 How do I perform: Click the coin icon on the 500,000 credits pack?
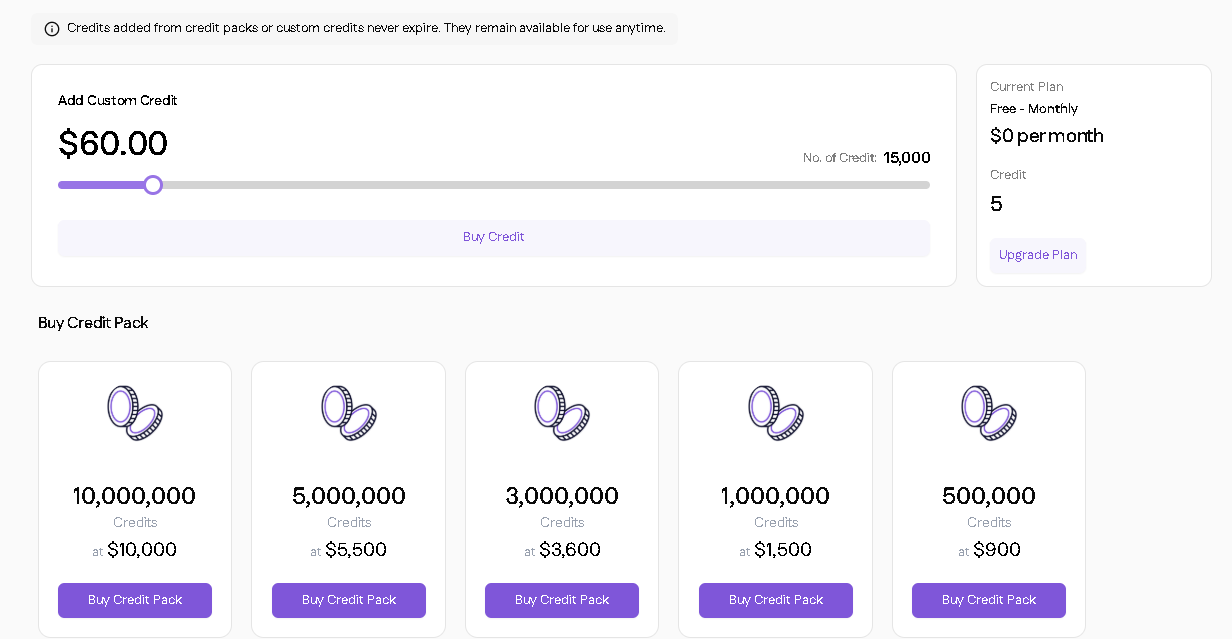click(x=989, y=413)
